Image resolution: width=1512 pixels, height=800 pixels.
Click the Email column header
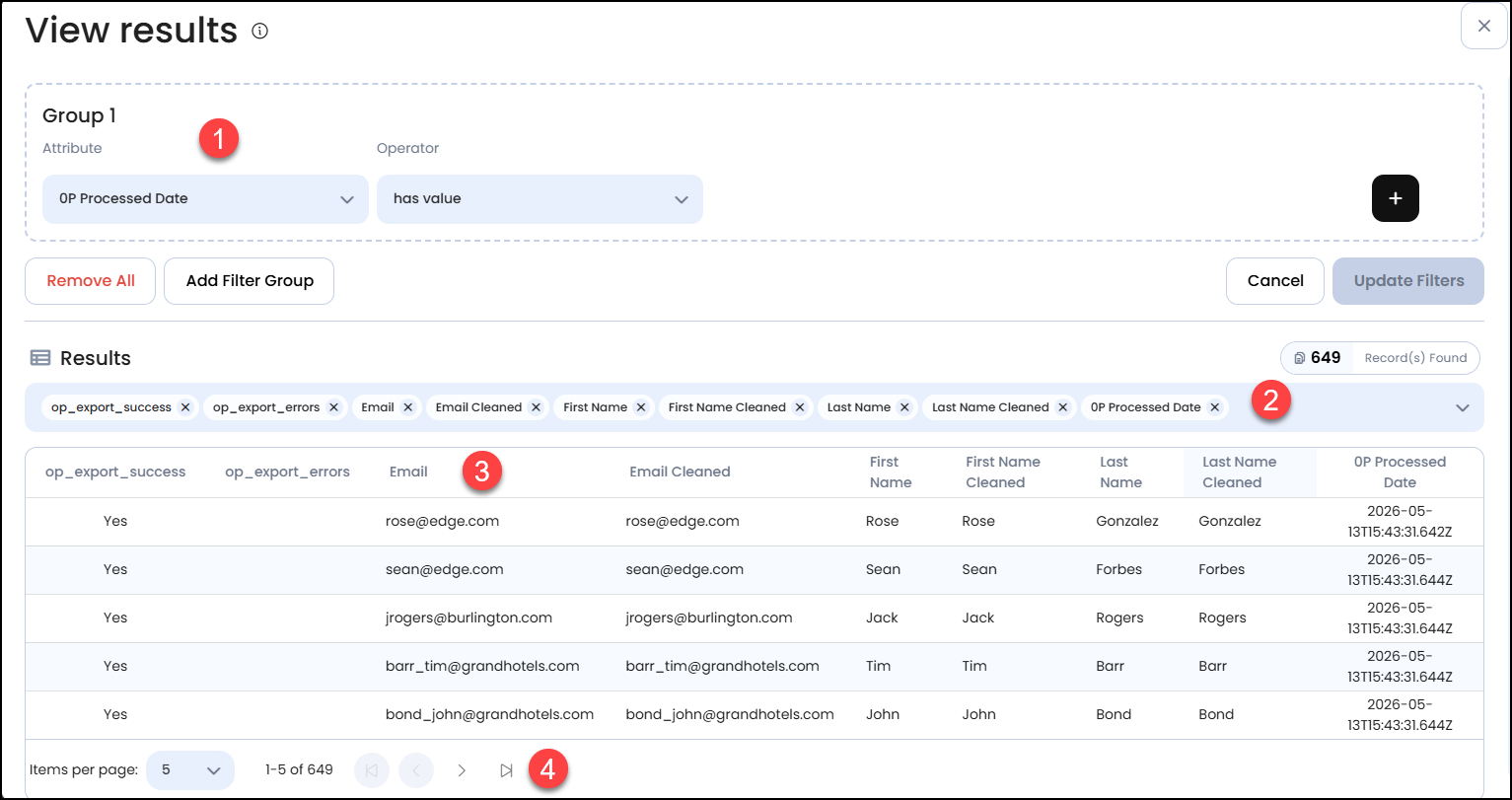click(408, 473)
